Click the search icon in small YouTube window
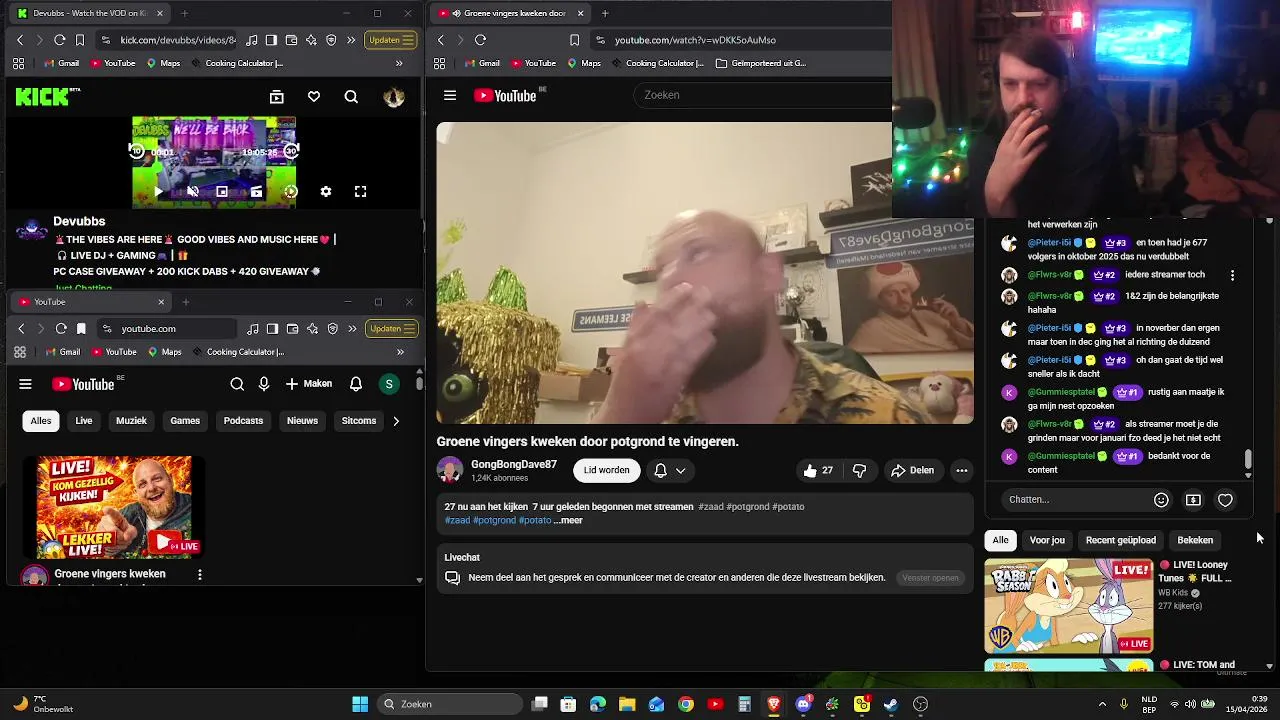This screenshot has height=720, width=1280. pos(237,384)
